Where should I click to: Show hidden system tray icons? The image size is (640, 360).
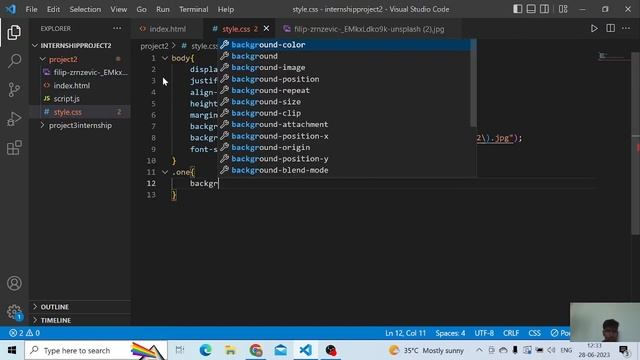[479, 350]
